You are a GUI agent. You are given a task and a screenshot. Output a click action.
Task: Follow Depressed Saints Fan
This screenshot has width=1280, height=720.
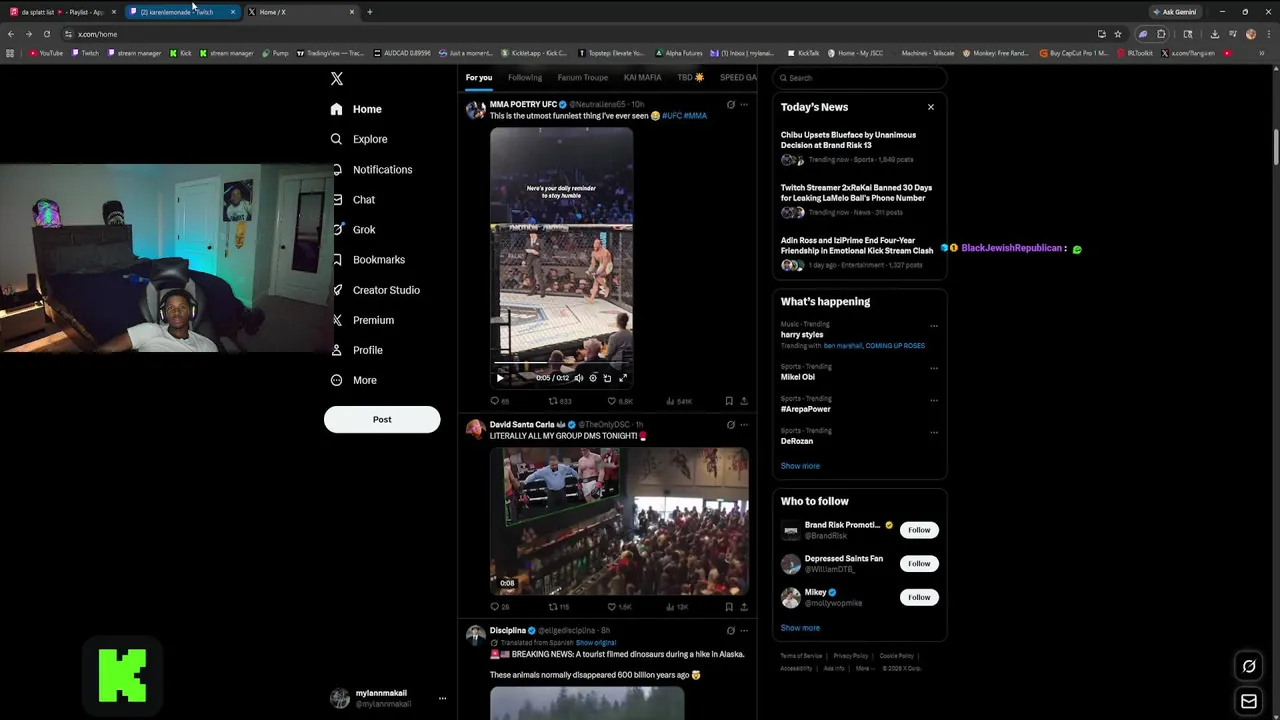coord(919,564)
